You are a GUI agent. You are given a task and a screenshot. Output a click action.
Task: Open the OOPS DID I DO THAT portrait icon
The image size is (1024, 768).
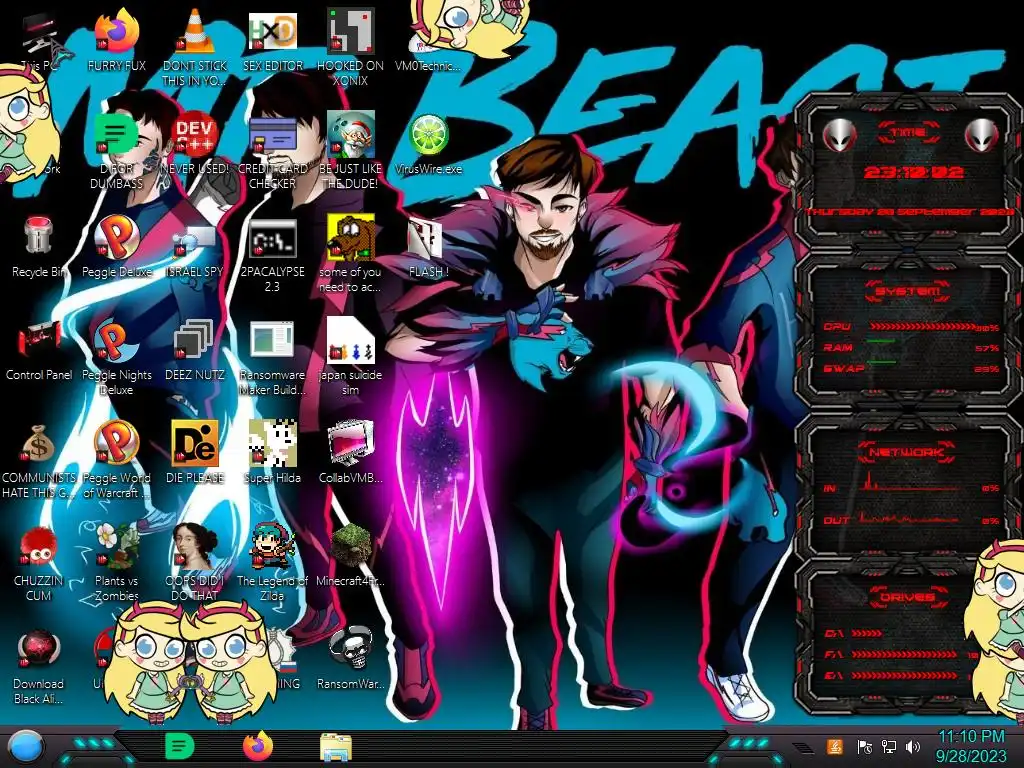[x=195, y=546]
